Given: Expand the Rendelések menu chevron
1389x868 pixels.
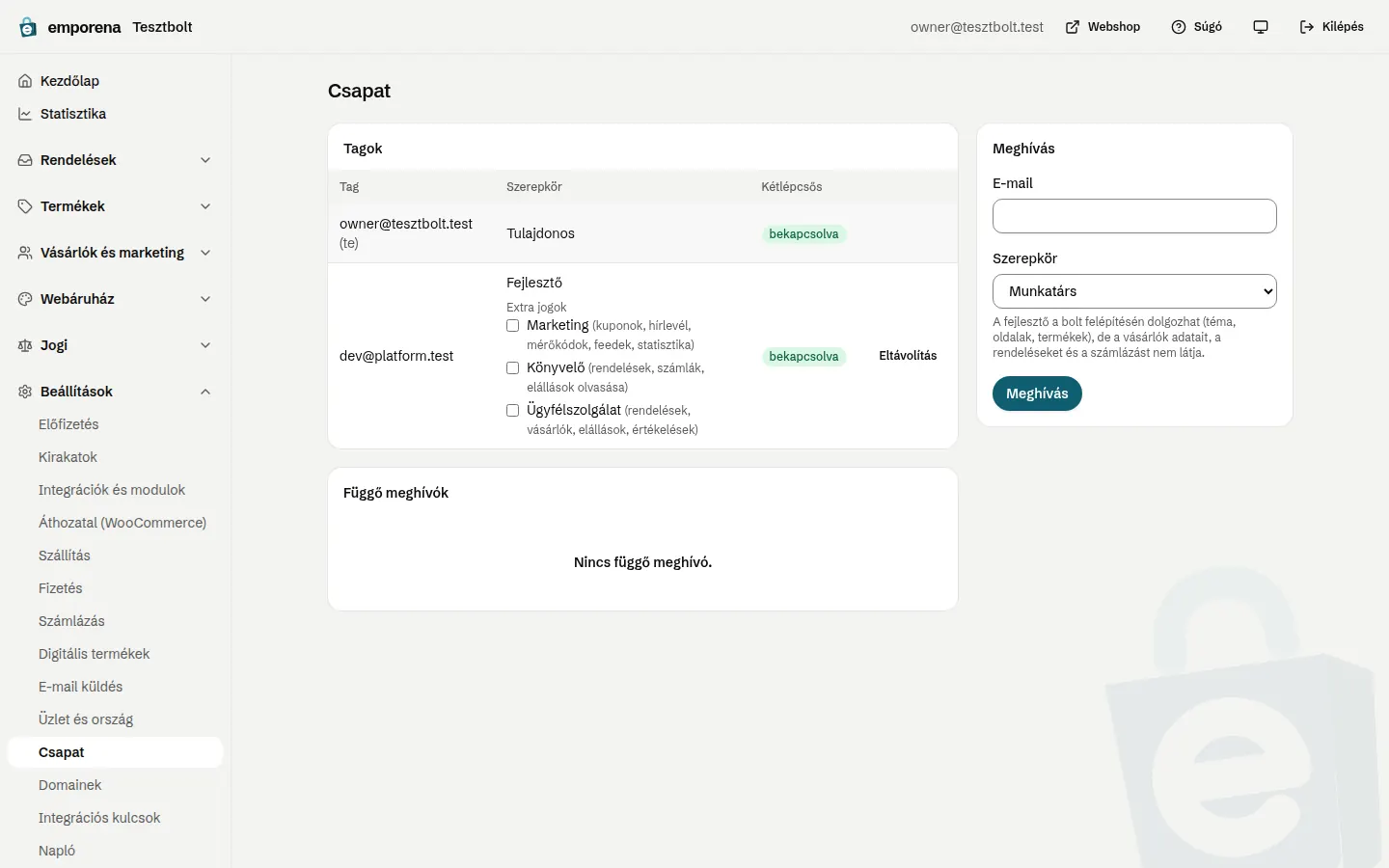Looking at the screenshot, I should (x=205, y=160).
